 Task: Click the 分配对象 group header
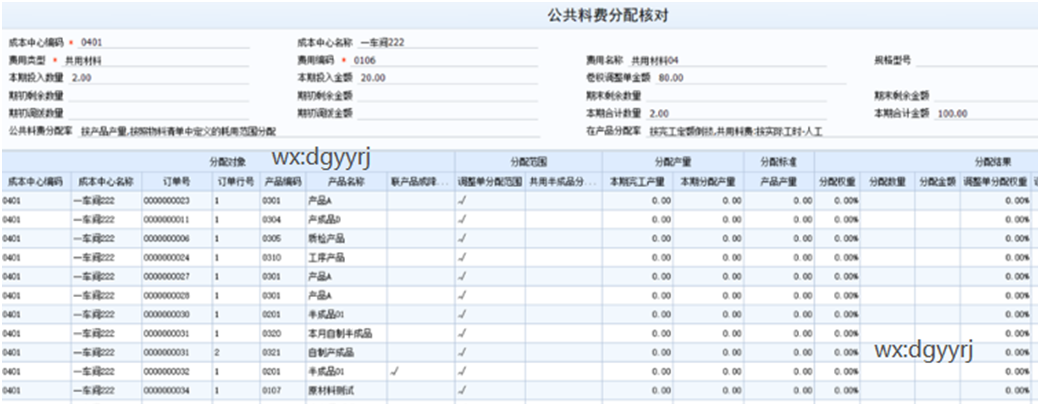click(228, 161)
